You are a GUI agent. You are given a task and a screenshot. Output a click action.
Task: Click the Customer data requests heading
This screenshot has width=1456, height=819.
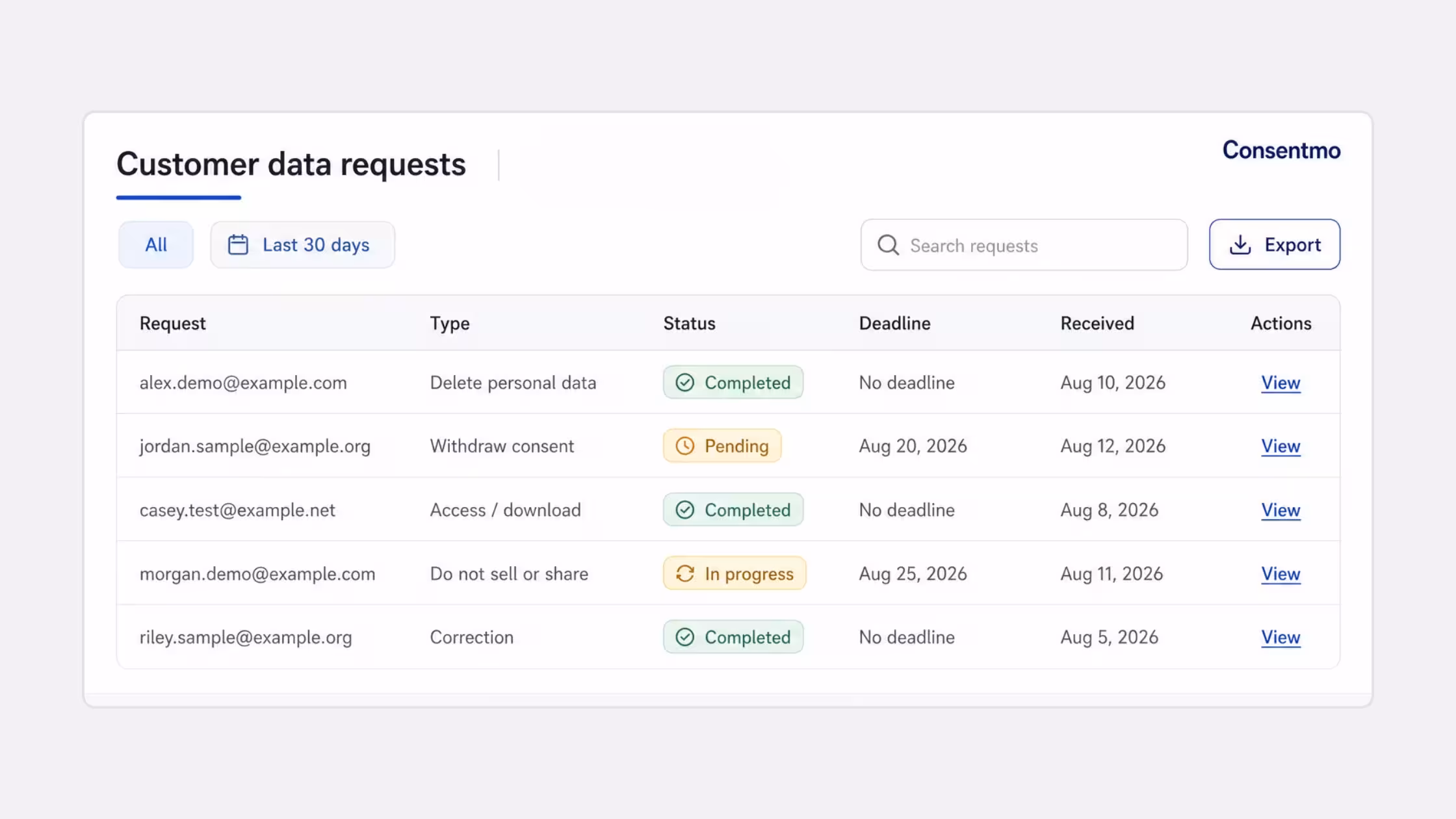click(x=291, y=164)
